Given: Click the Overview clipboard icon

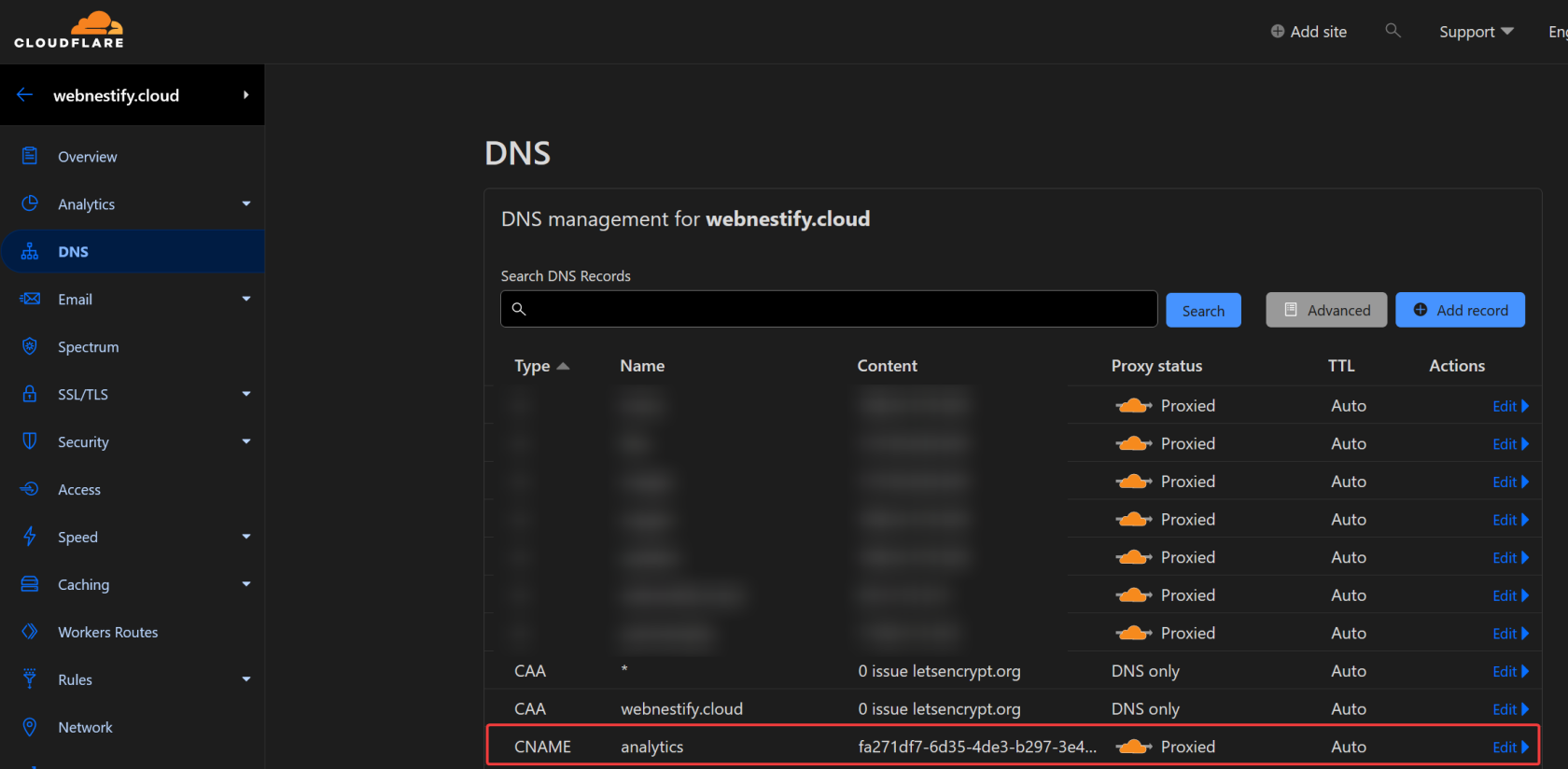Looking at the screenshot, I should [x=30, y=156].
